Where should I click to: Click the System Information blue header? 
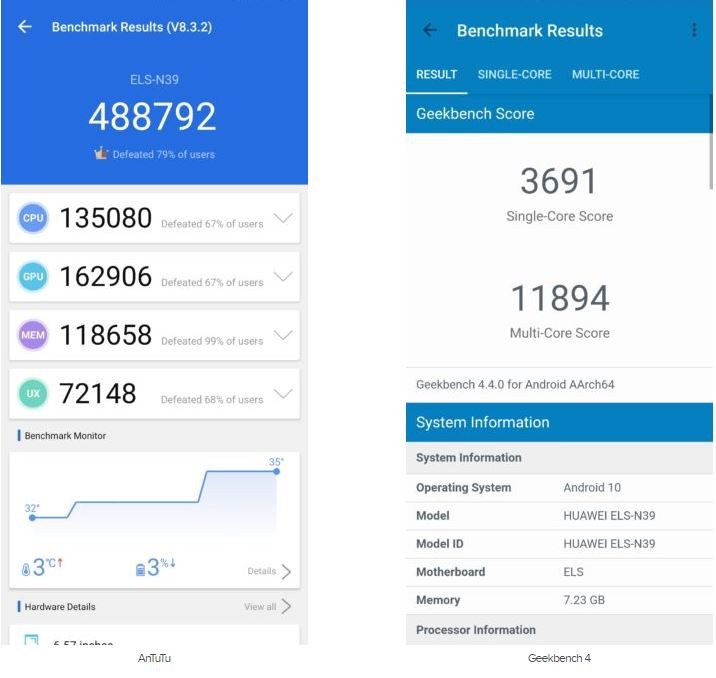tap(559, 422)
